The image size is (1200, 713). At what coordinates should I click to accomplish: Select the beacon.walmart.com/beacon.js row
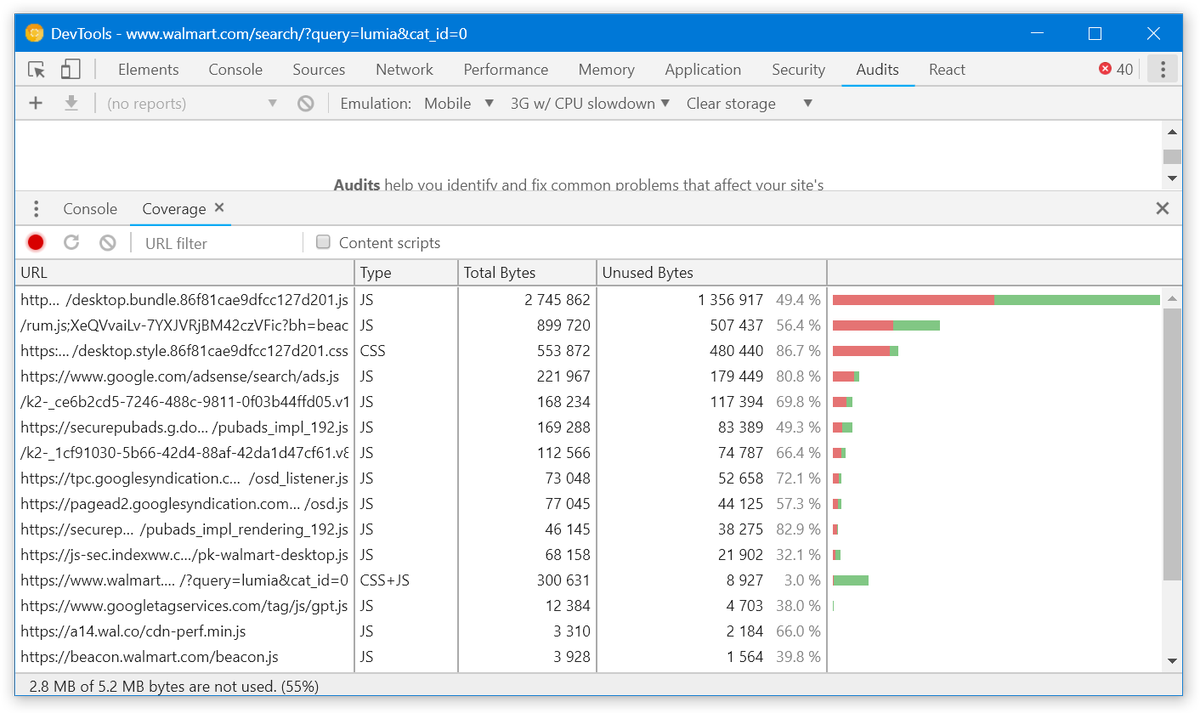tap(590, 657)
